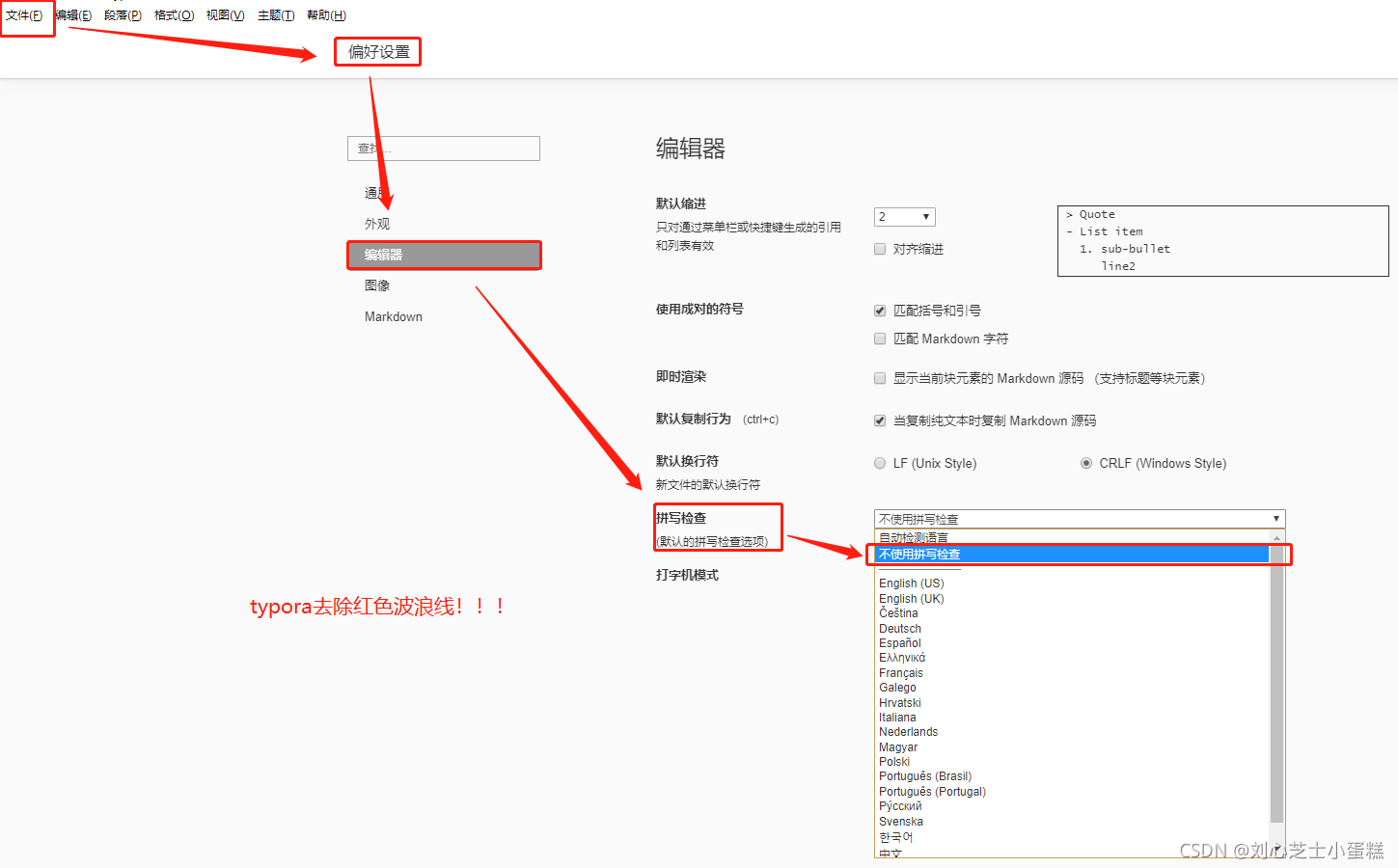
Task: Open the 视图(V) menu
Action: tap(225, 15)
